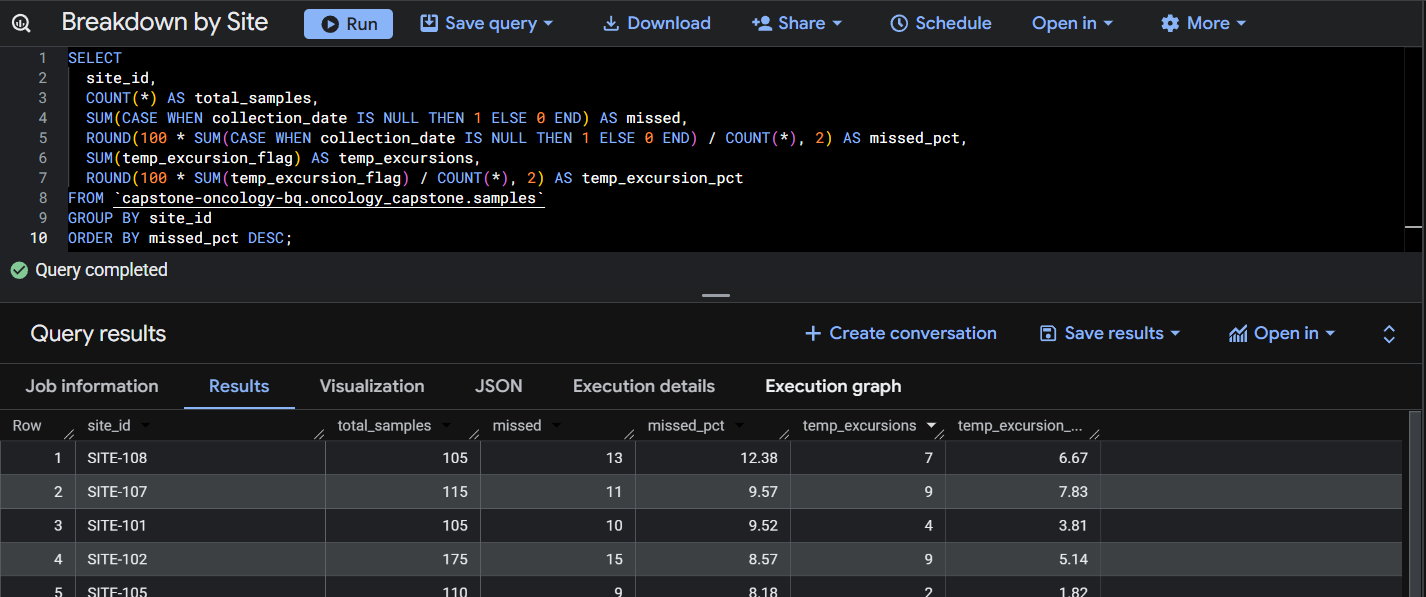Open results in another tool via chart icon
1426x597 pixels.
(x=1281, y=334)
